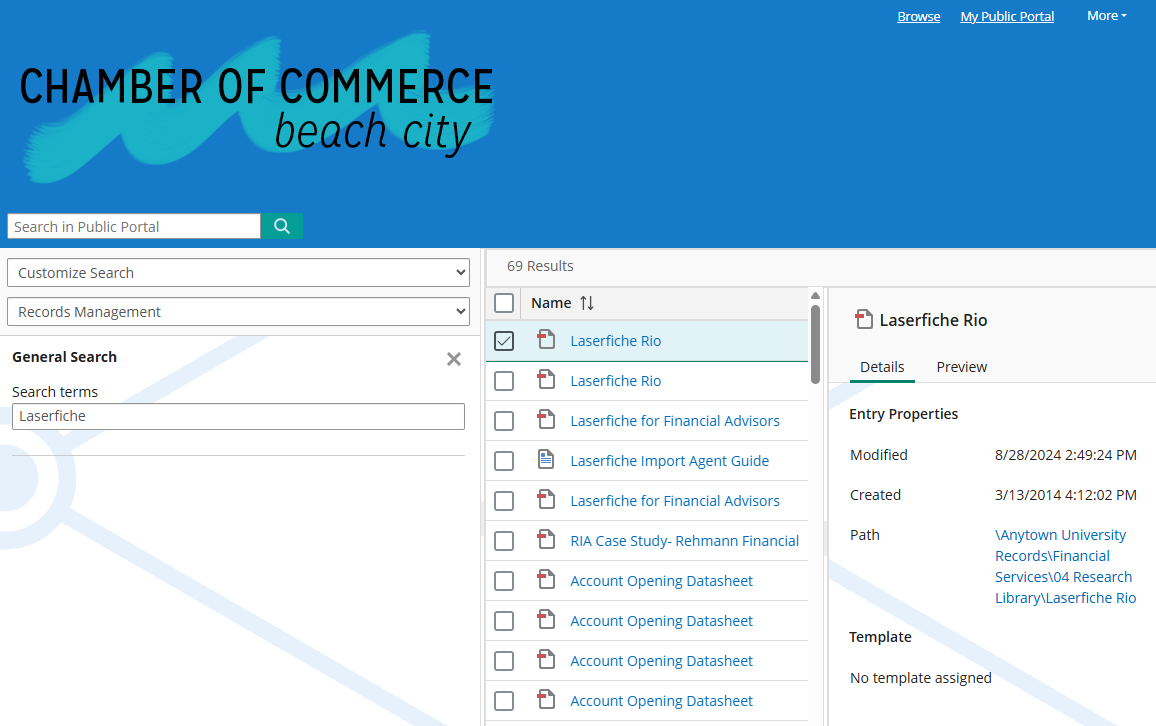This screenshot has height=726, width=1156.
Task: Click the document icon of second Laserfiche Rio row
Action: [x=546, y=380]
